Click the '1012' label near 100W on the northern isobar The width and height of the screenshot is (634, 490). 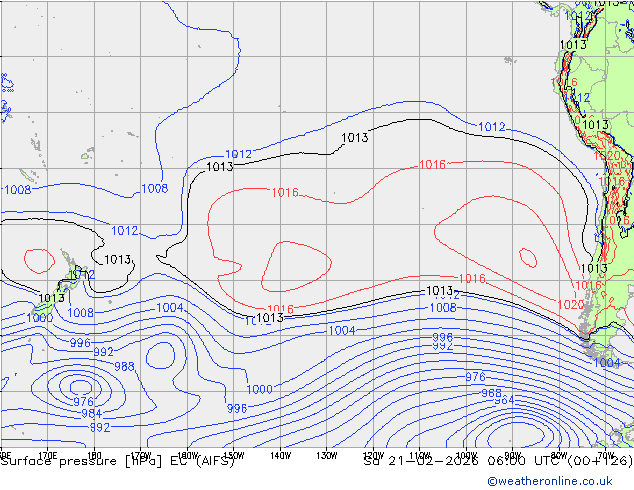tap(492, 127)
